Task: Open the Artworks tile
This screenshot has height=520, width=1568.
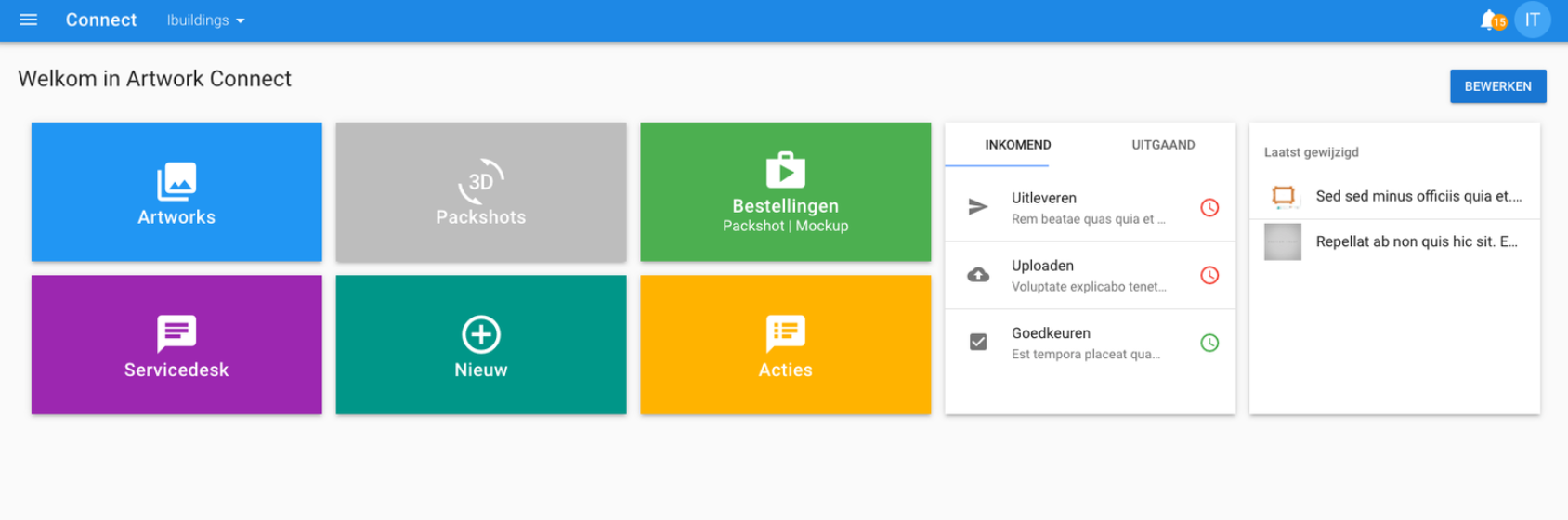Action: (176, 192)
